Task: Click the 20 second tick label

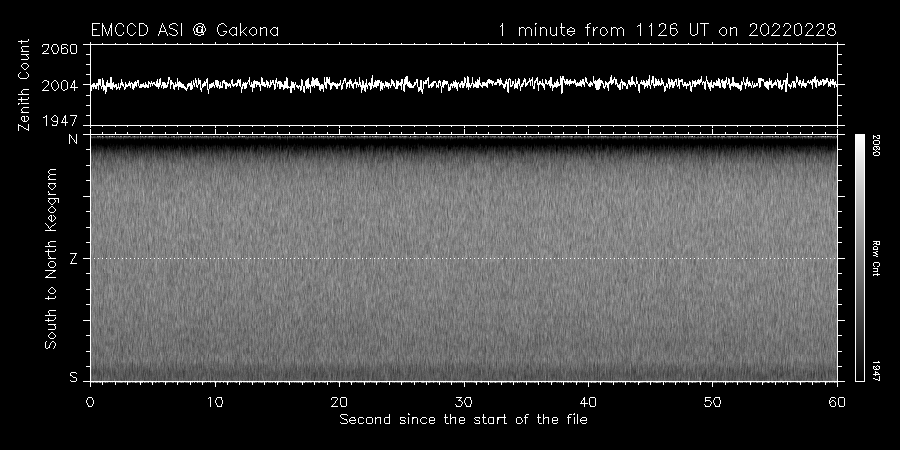Action: tap(339, 402)
